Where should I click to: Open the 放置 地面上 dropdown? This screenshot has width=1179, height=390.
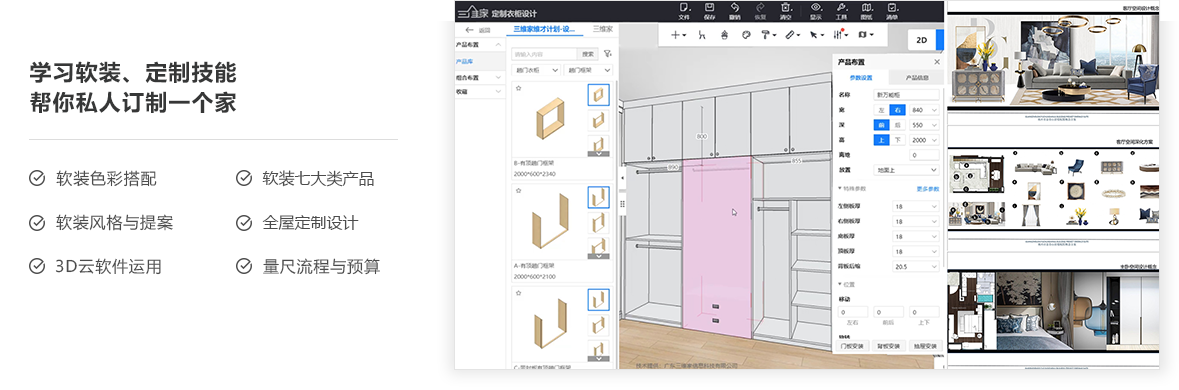(x=906, y=171)
